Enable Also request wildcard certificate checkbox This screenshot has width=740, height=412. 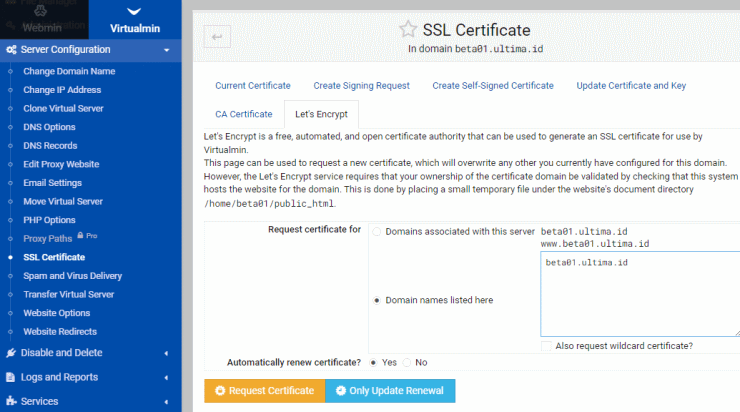point(546,346)
